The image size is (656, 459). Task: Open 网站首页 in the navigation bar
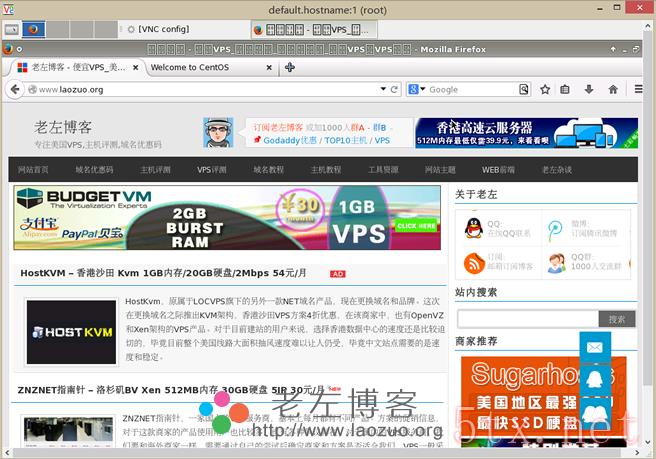[33, 169]
